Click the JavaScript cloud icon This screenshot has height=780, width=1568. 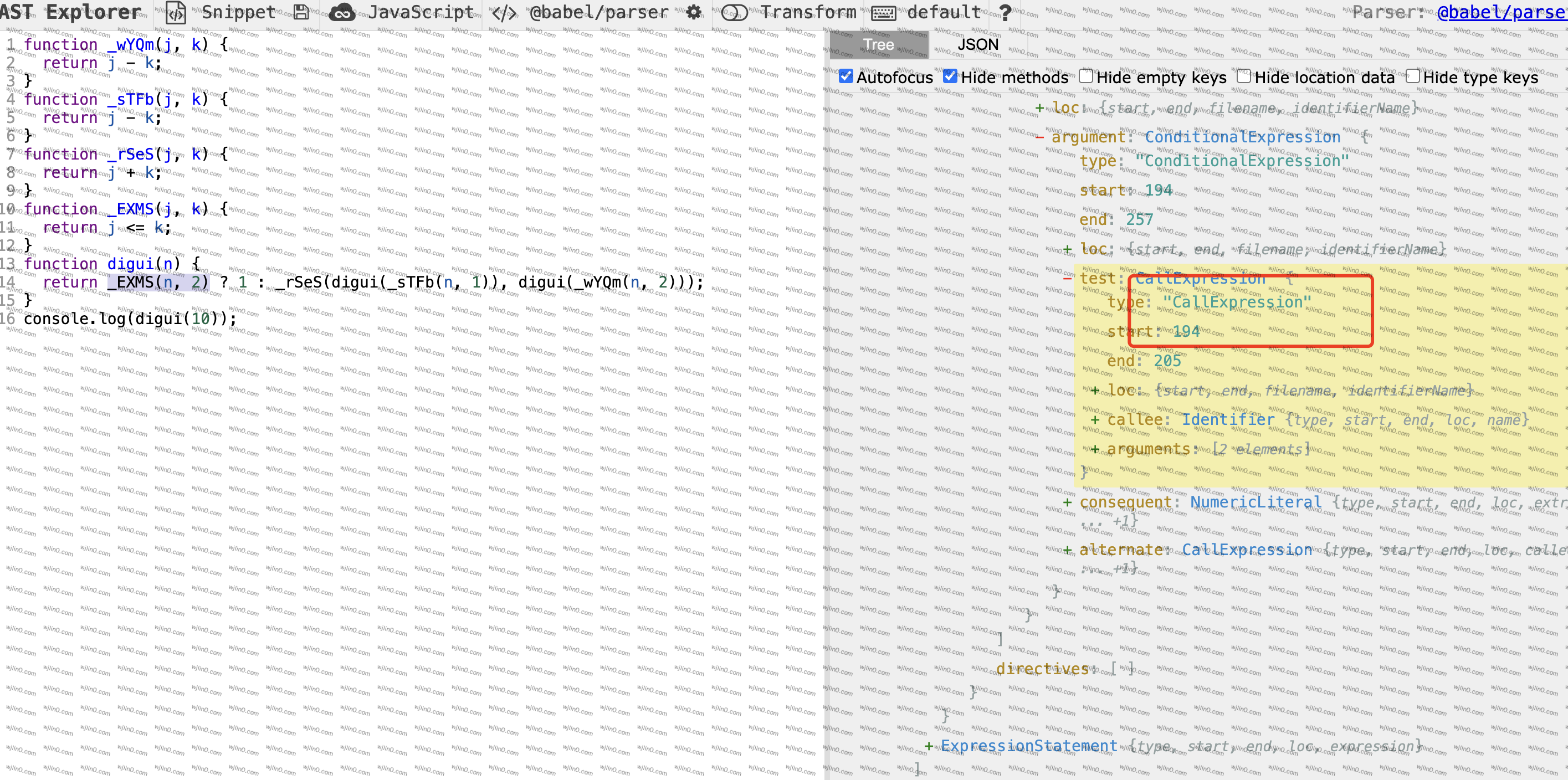pyautogui.click(x=341, y=13)
